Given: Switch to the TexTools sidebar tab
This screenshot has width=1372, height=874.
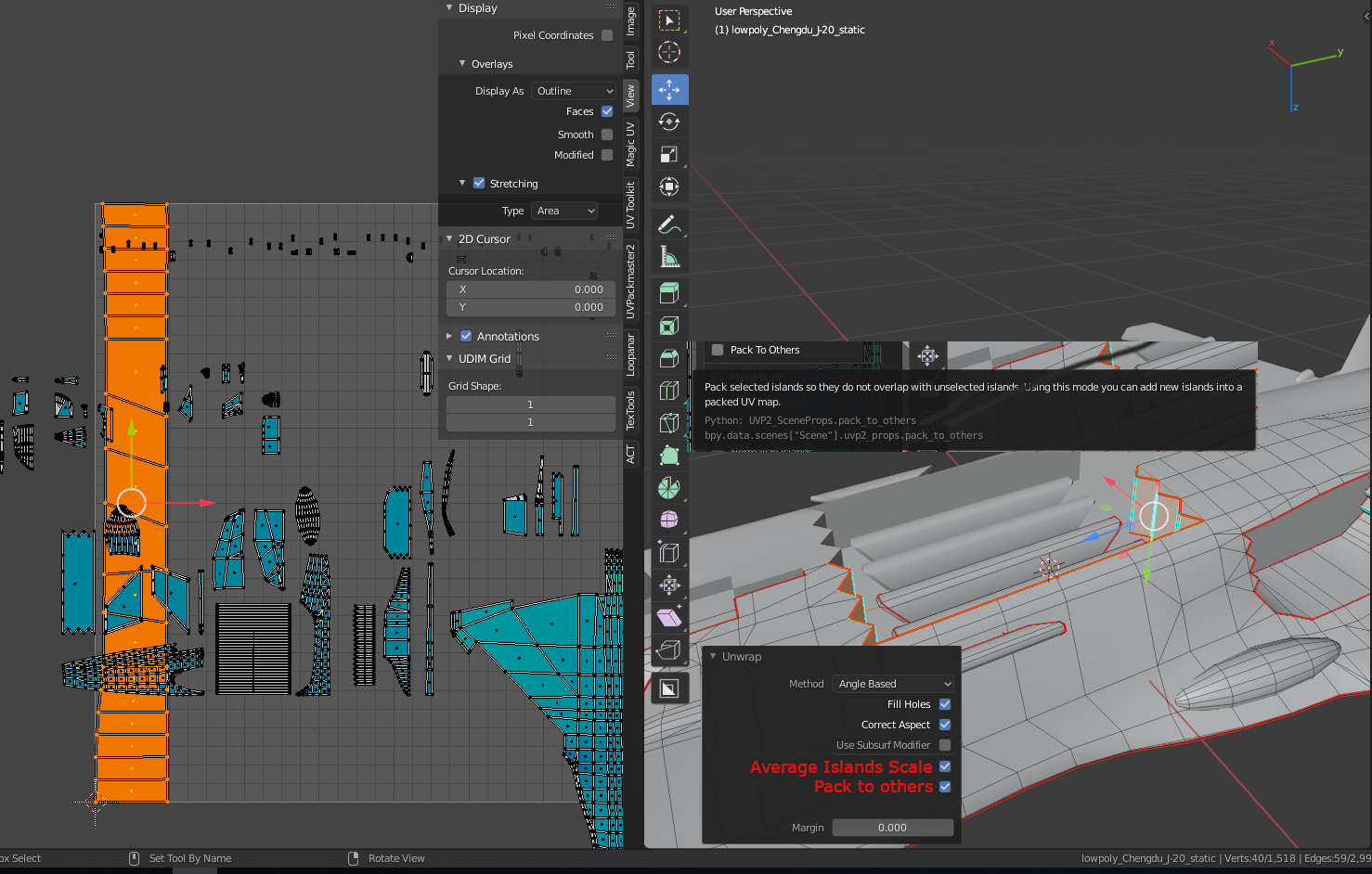Looking at the screenshot, I should pos(631,409).
